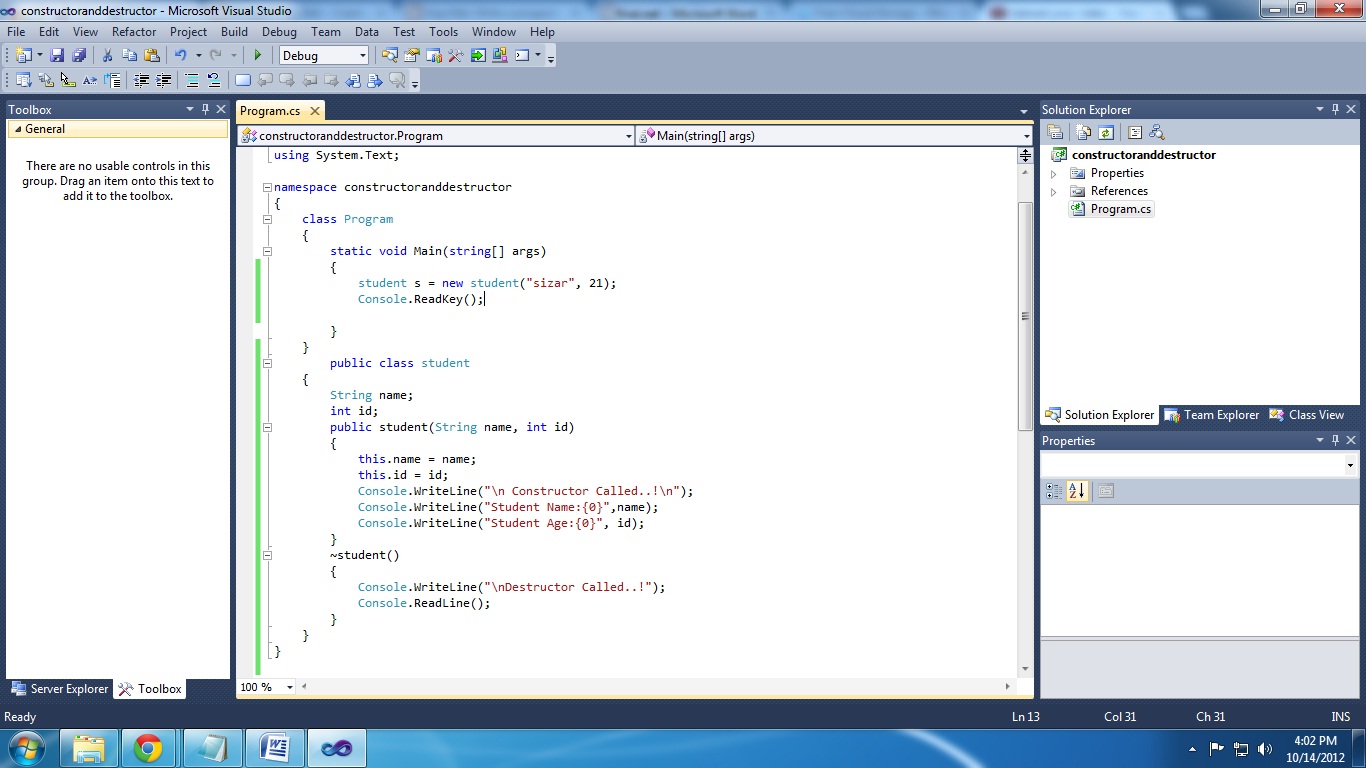Open the constructoranddestructor.Program type dropdown
The height and width of the screenshot is (768, 1366).
(x=629, y=136)
